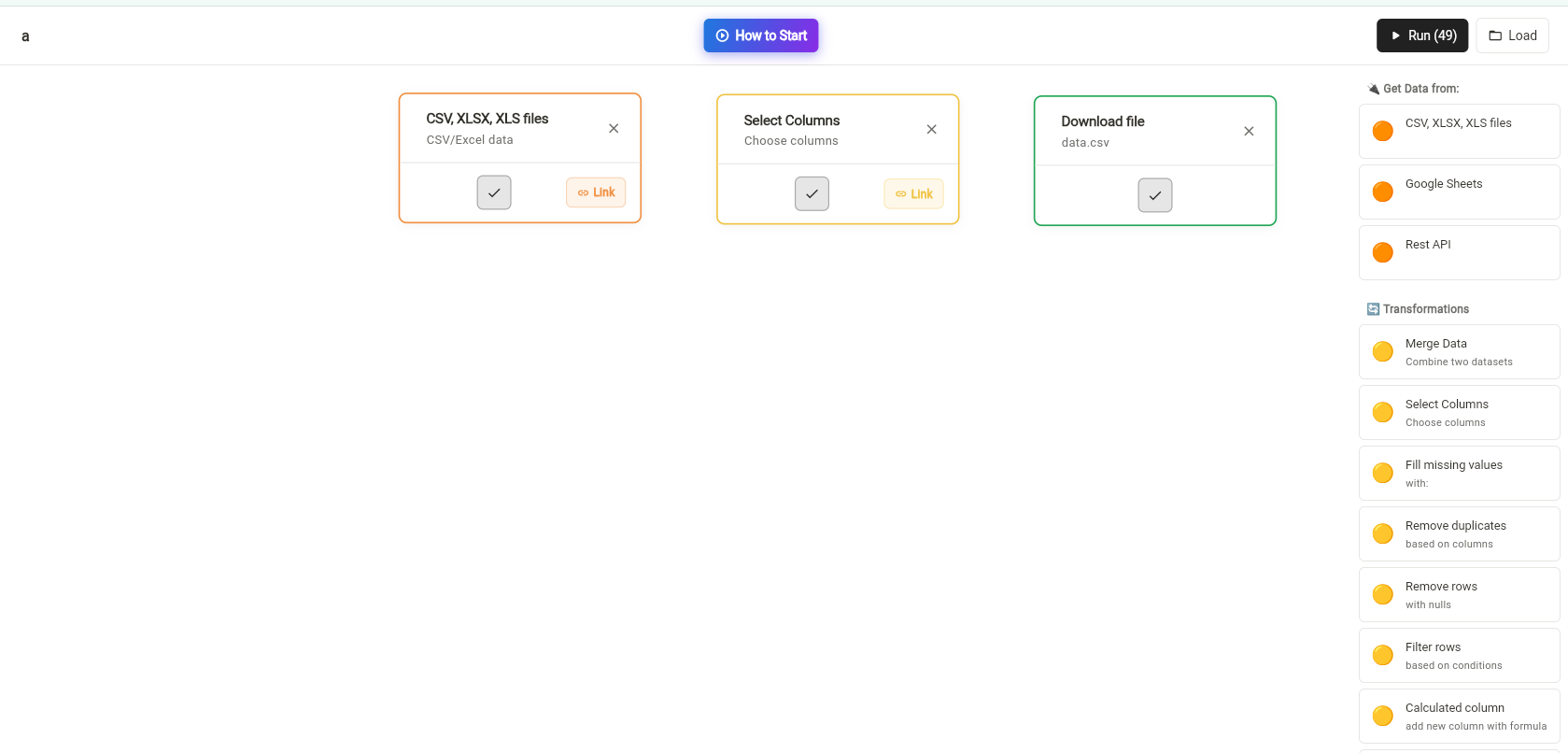
Task: Click the play triangle in Run button
Action: click(x=1396, y=36)
